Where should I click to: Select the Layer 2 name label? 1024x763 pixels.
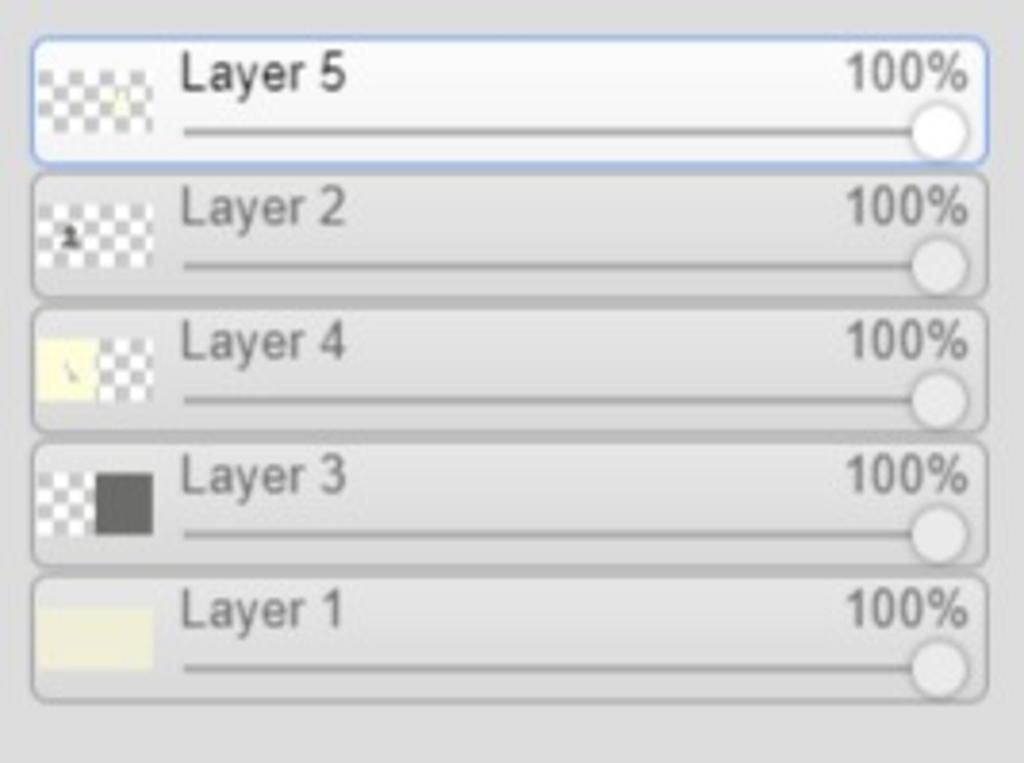[x=263, y=210]
